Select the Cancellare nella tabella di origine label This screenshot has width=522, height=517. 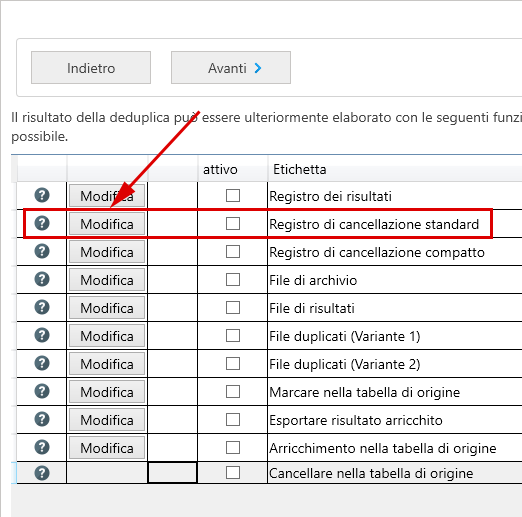371,473
